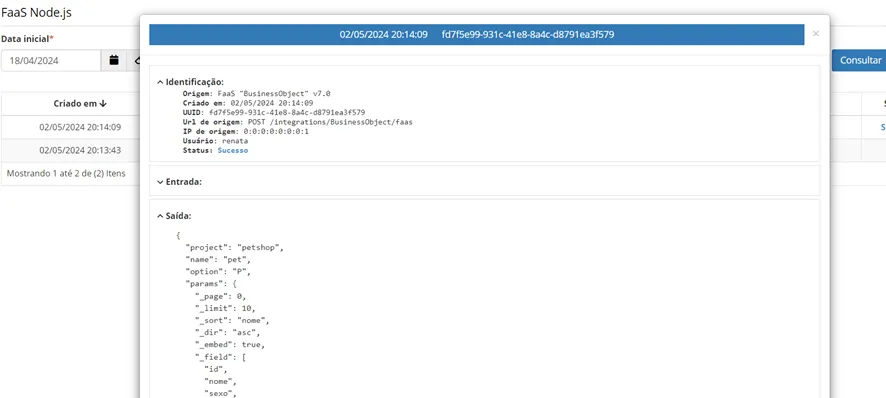Screen dimensions: 886x398
Task: Select the row 02/05/2024 20:14:09 in the table
Action: coord(80,127)
